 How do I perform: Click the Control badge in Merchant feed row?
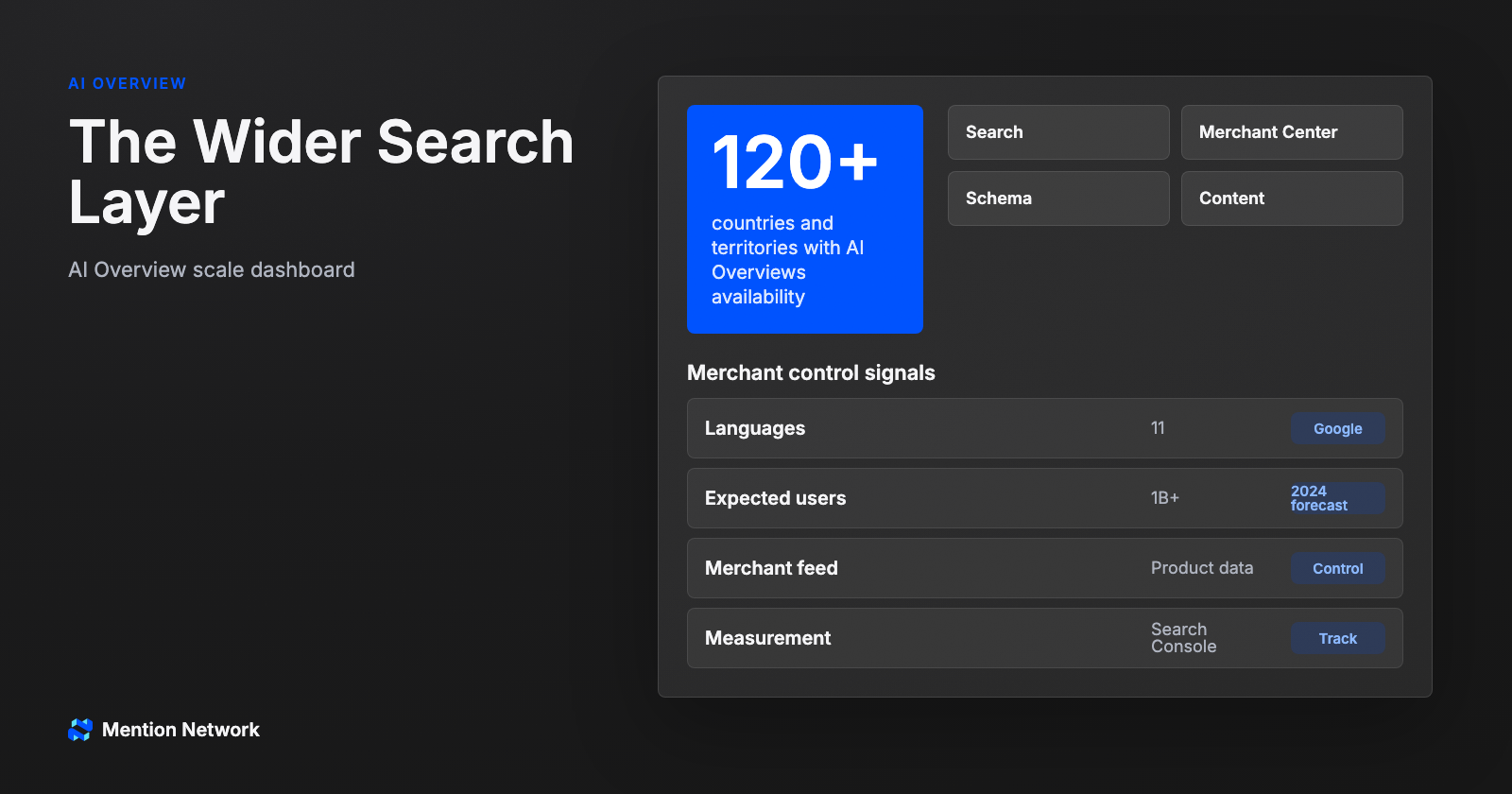pos(1338,568)
